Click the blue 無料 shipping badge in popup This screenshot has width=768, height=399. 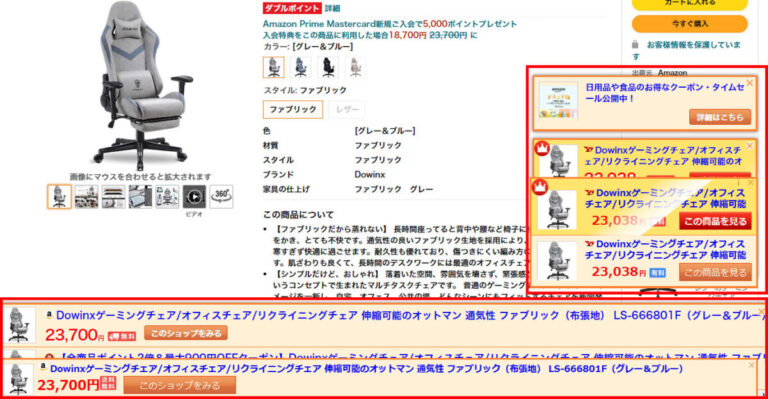pos(657,273)
